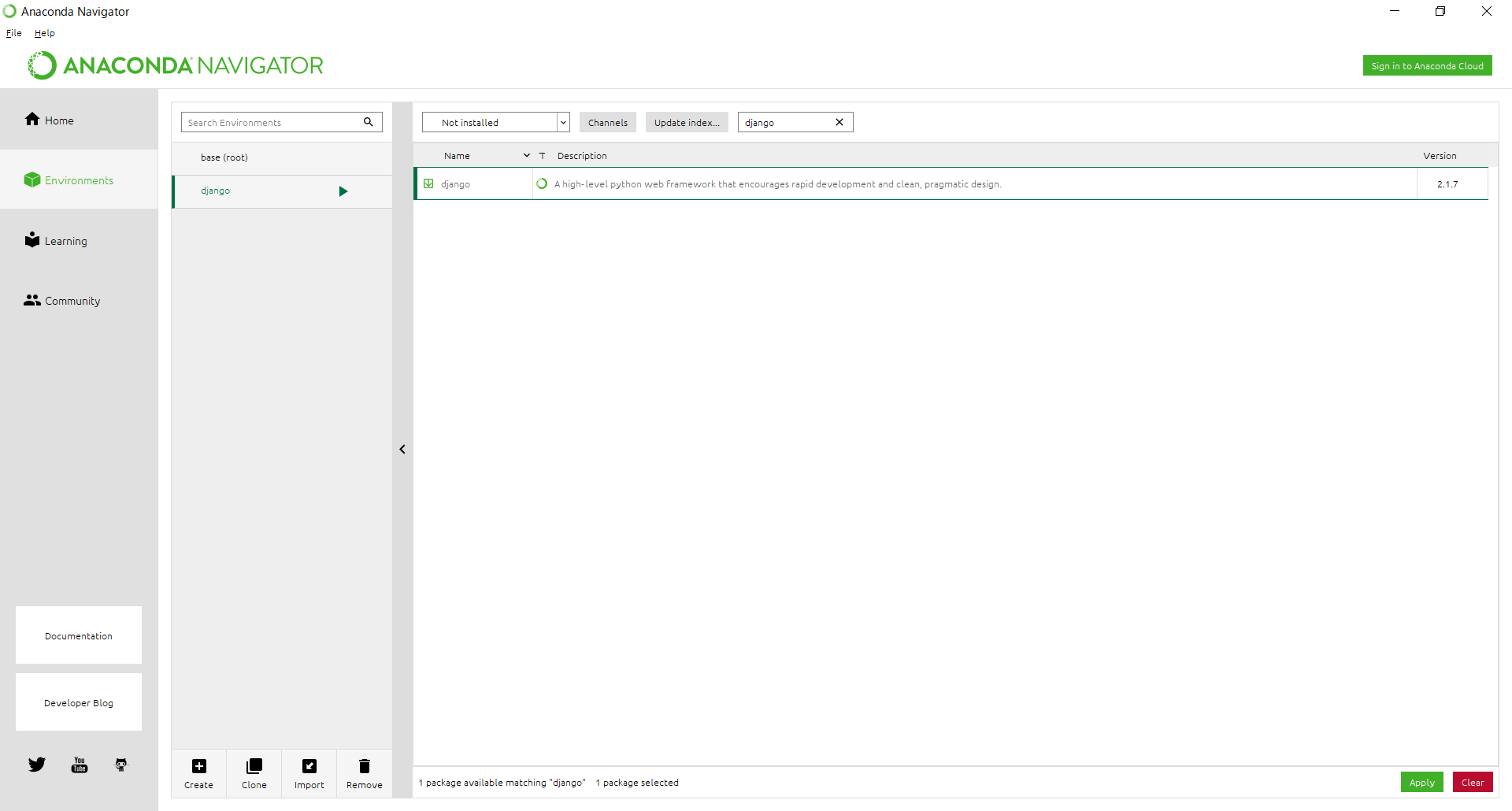Open the Environments section
The height and width of the screenshot is (811, 1512).
(x=79, y=180)
